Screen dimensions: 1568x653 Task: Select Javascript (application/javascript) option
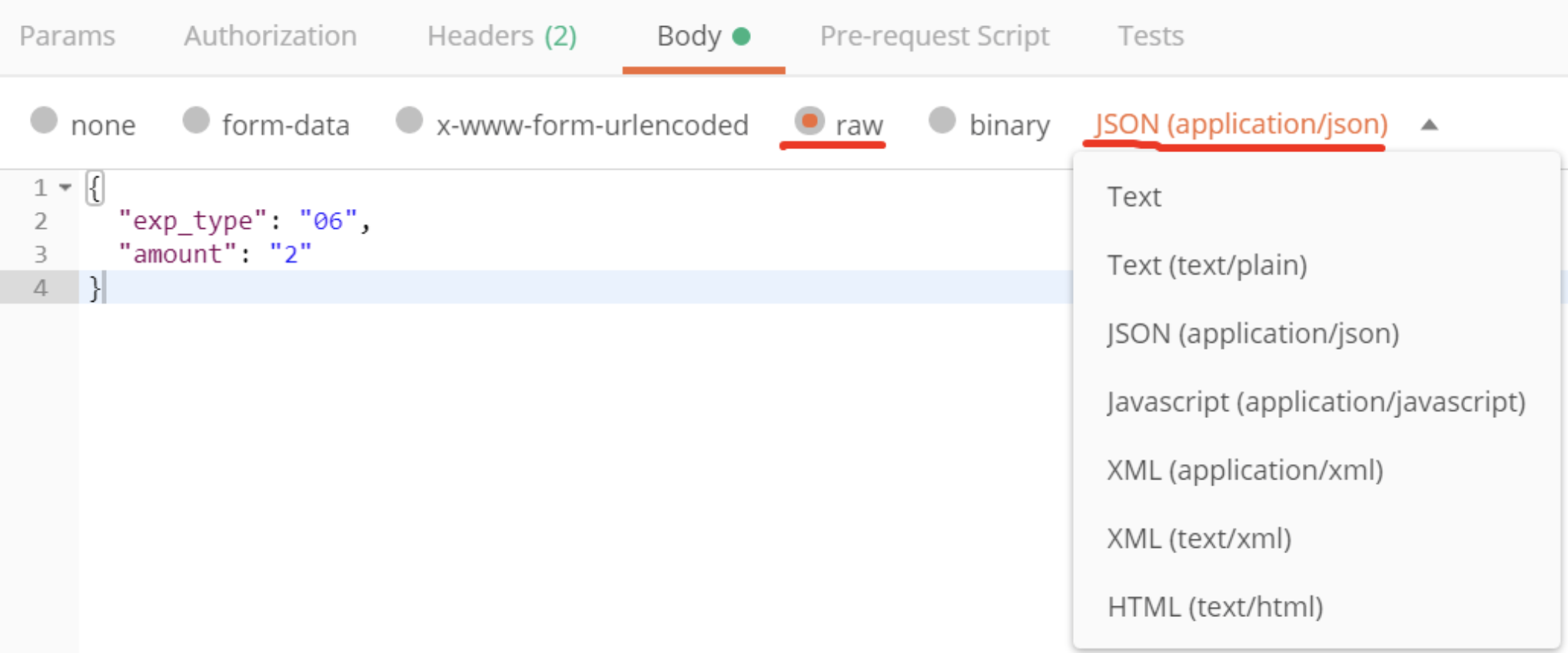(1316, 402)
